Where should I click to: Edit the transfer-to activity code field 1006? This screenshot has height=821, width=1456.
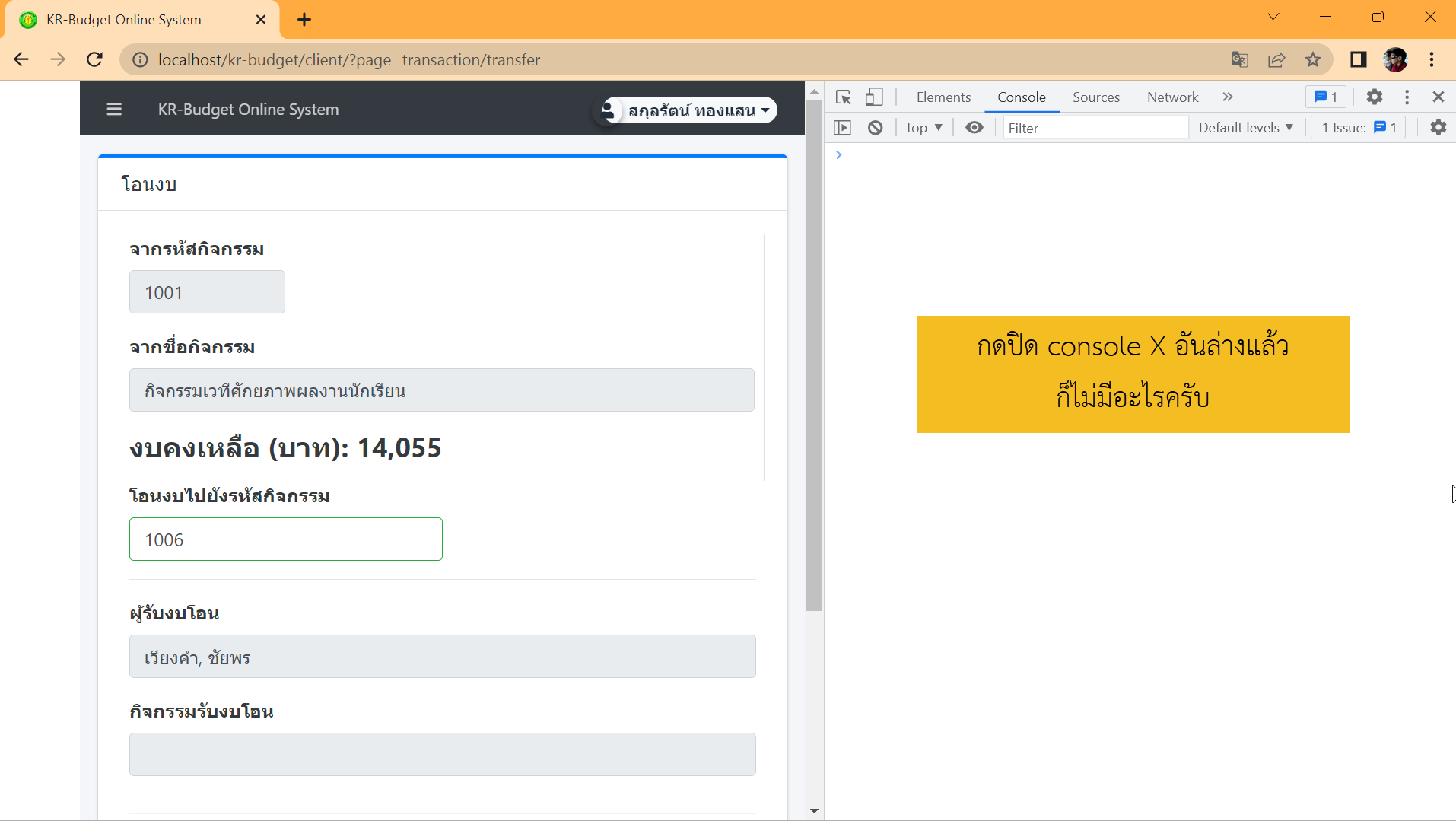coord(286,539)
